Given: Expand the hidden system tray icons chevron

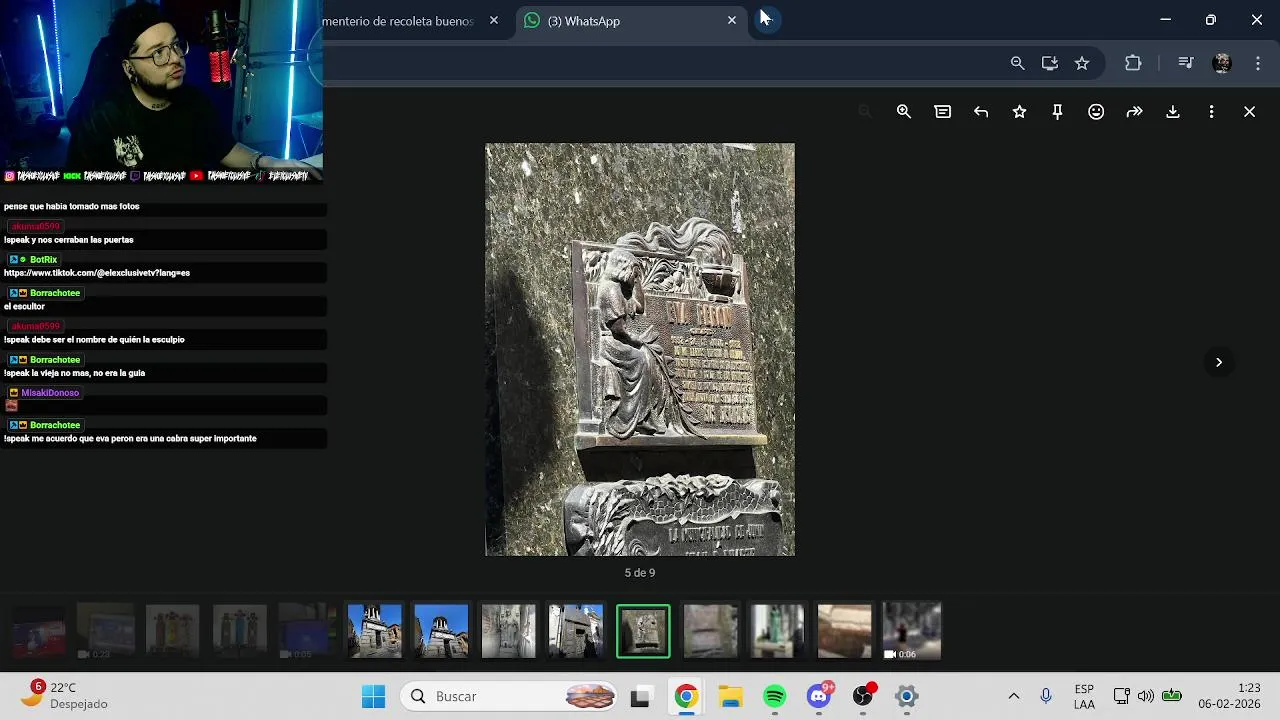Looking at the screenshot, I should (1013, 696).
